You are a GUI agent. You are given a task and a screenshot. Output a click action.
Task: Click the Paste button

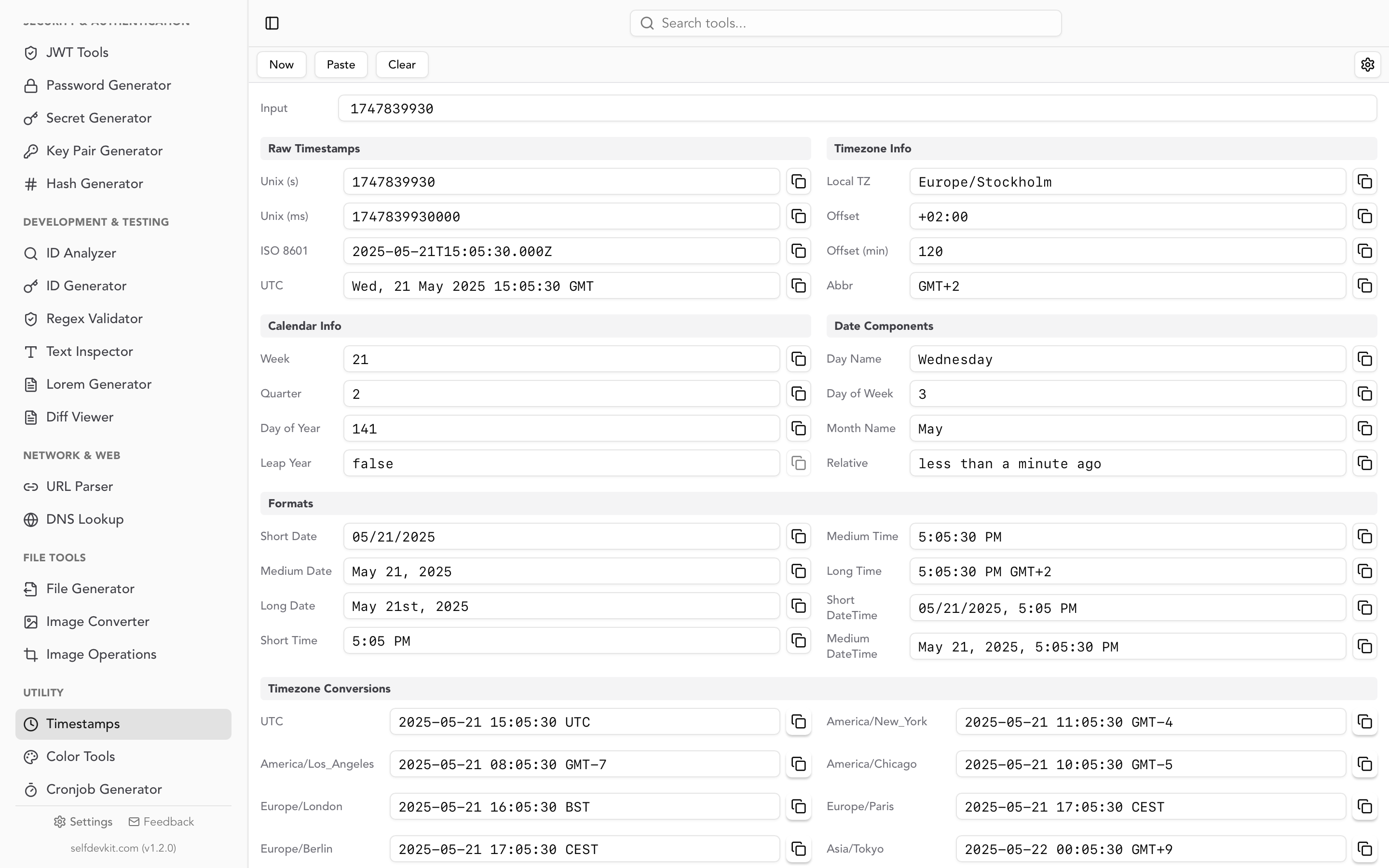click(x=341, y=64)
